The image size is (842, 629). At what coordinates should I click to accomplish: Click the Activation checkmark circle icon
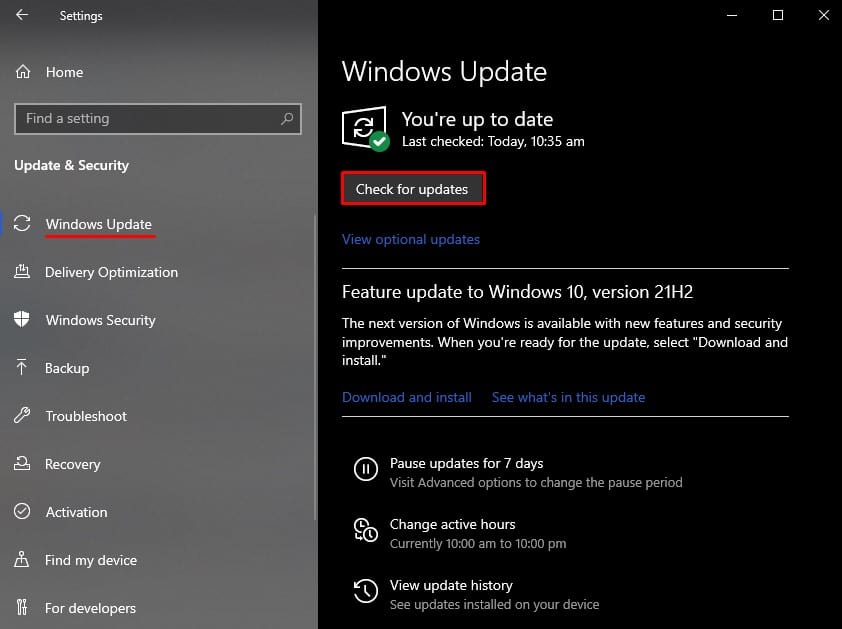pyautogui.click(x=22, y=511)
